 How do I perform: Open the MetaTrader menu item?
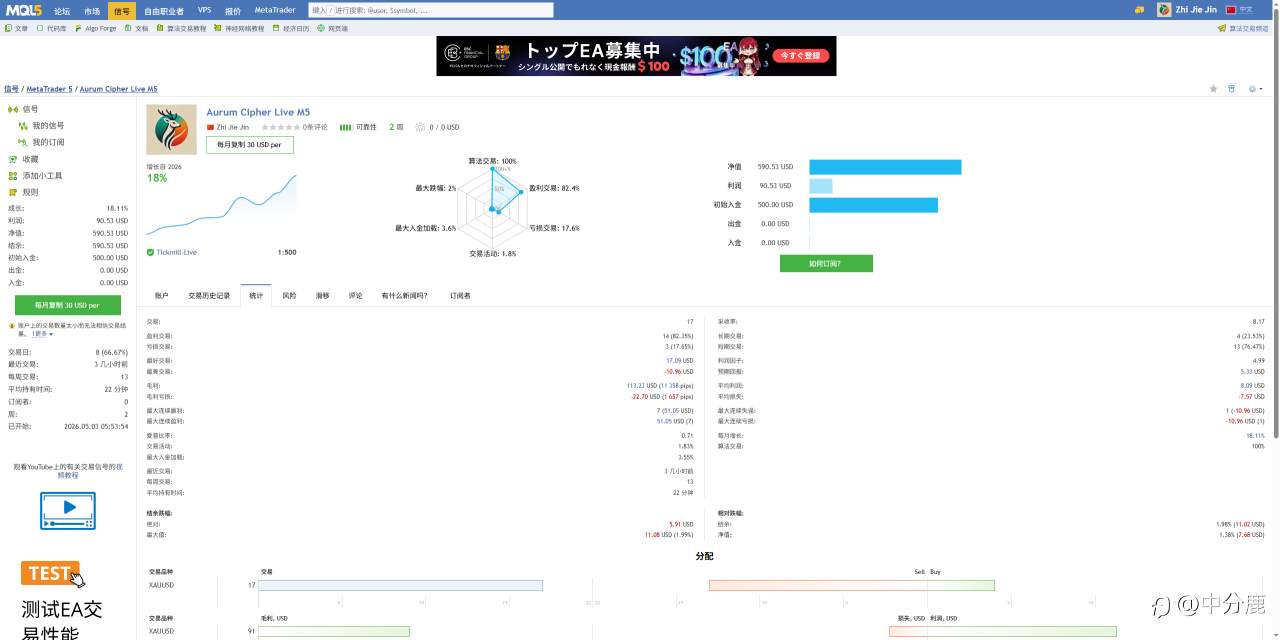point(275,10)
